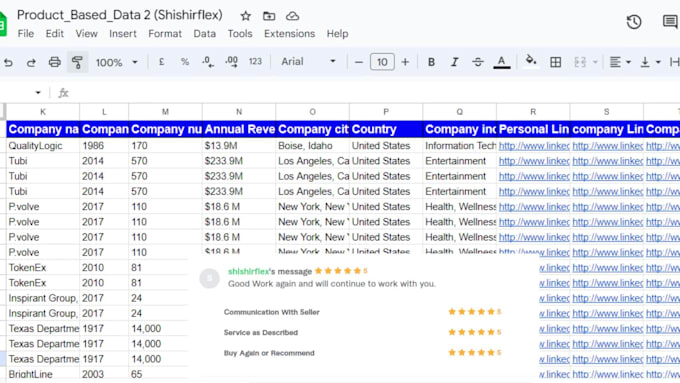
Task: Open the Format menu
Action: (x=165, y=34)
